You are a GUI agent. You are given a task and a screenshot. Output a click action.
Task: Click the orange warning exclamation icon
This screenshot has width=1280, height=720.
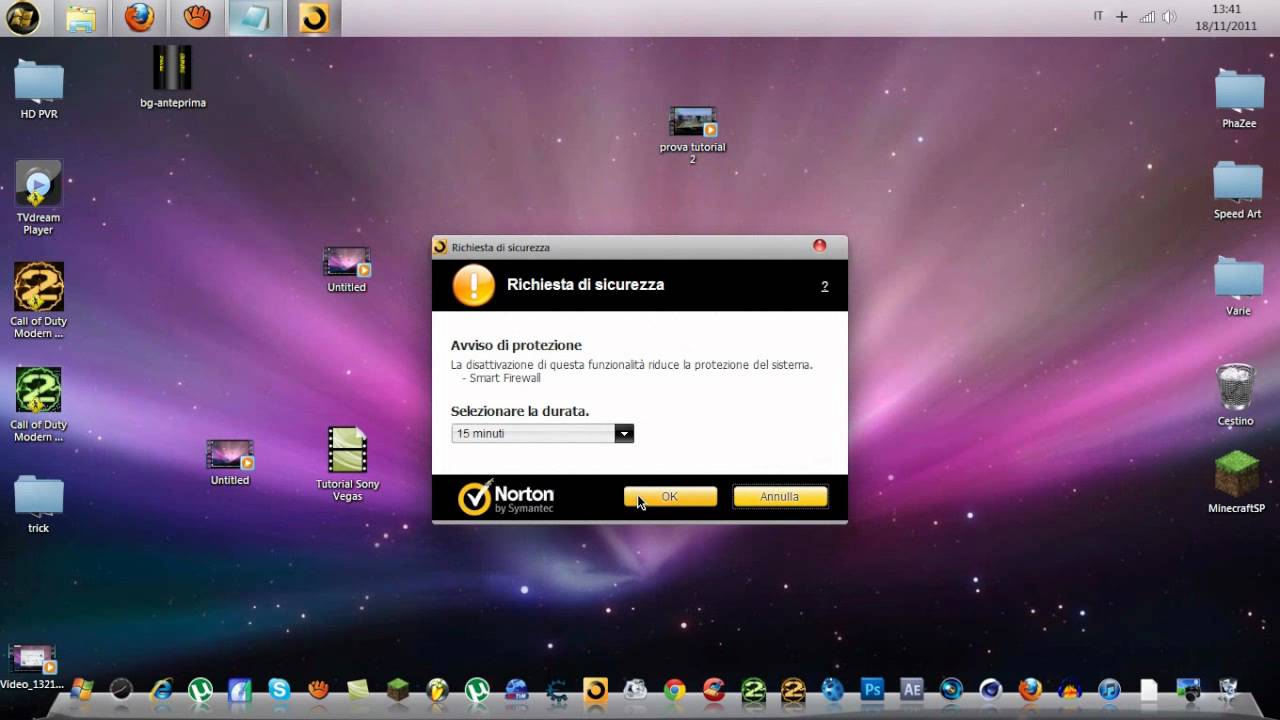coord(473,285)
